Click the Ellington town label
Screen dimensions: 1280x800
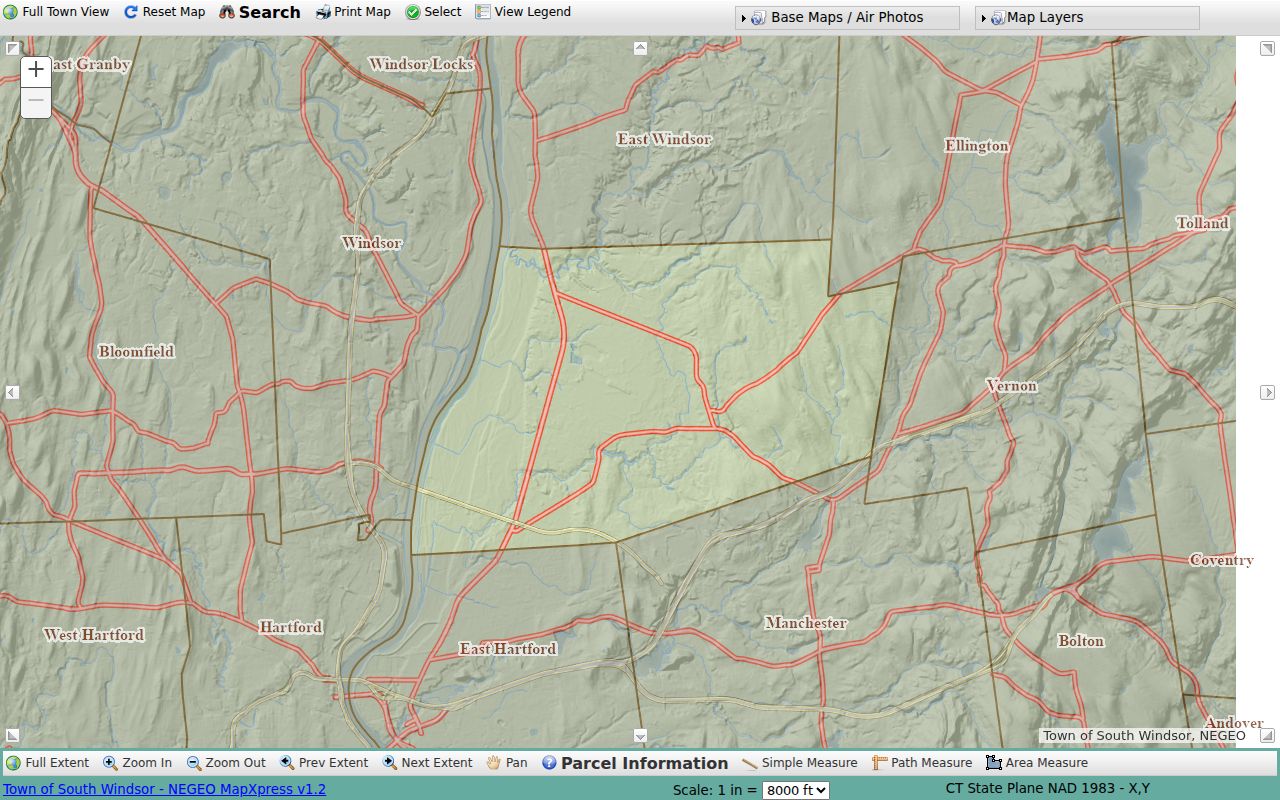(x=977, y=146)
